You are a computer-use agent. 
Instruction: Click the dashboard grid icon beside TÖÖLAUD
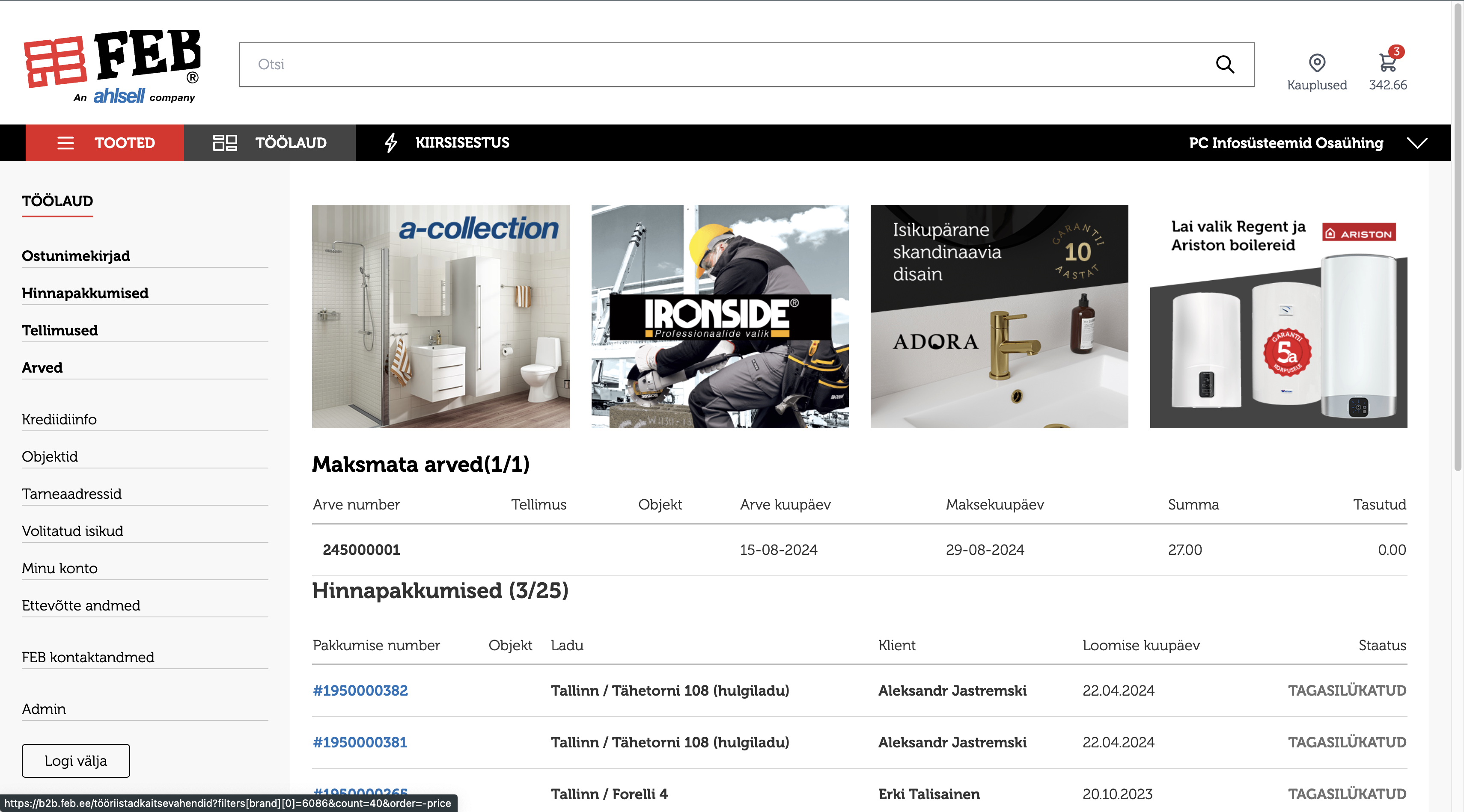(x=224, y=142)
